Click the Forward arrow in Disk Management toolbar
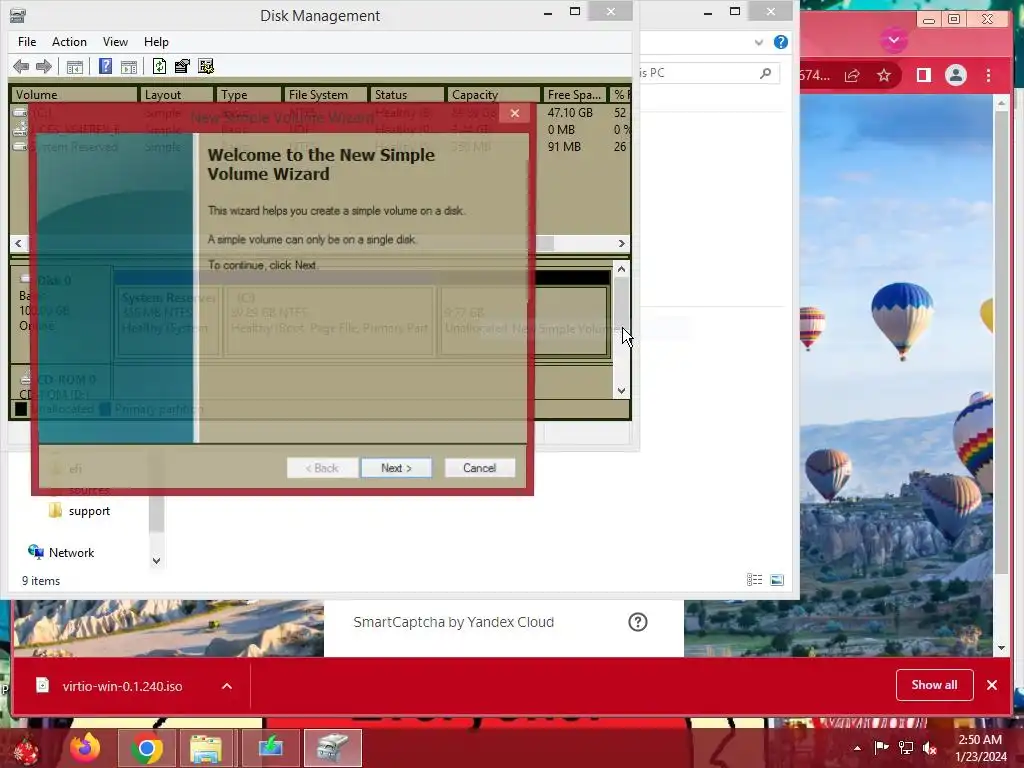The width and height of the screenshot is (1024, 768). (44, 66)
